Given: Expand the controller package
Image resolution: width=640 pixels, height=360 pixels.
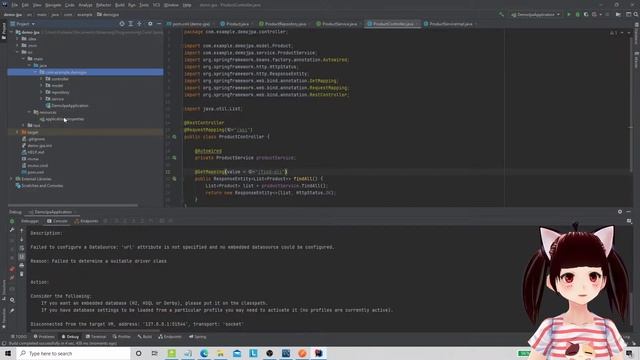Looking at the screenshot, I should coord(42,79).
